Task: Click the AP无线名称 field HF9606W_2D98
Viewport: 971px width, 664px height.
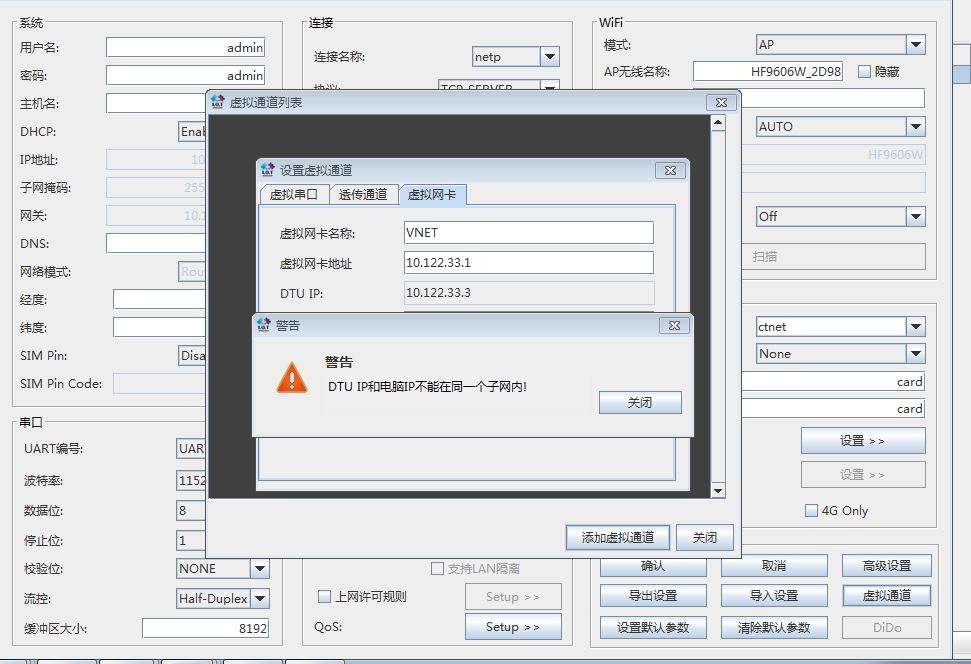Action: [768, 71]
